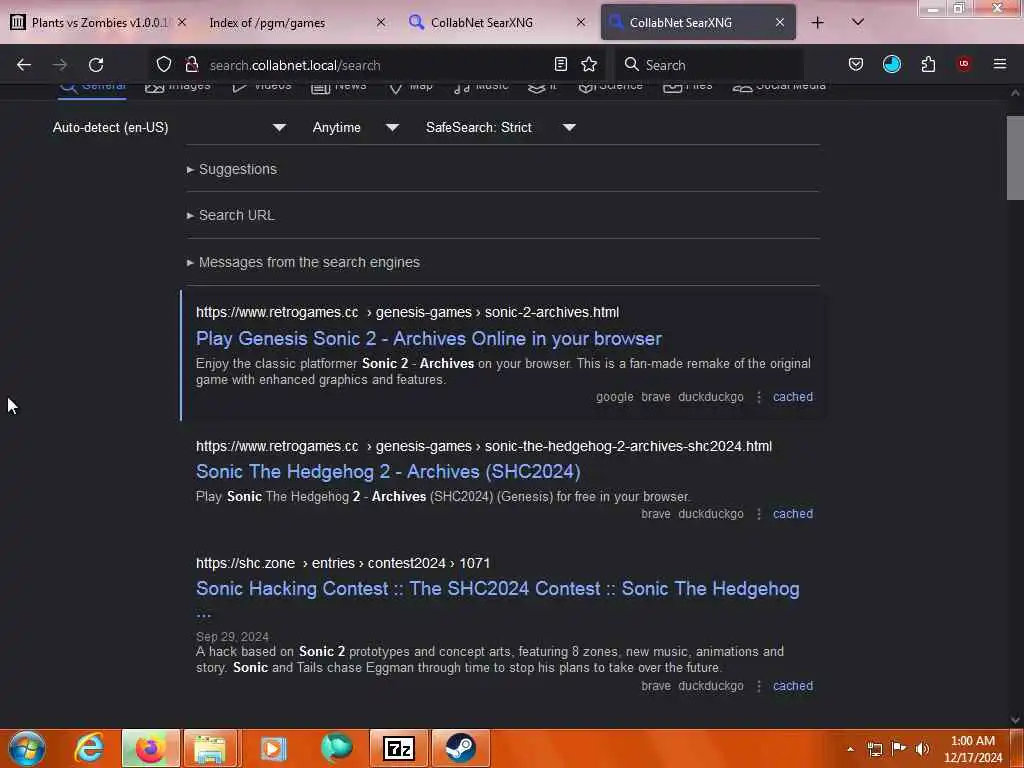Click the address bar URL field
This screenshot has width=1024, height=768.
click(376, 65)
